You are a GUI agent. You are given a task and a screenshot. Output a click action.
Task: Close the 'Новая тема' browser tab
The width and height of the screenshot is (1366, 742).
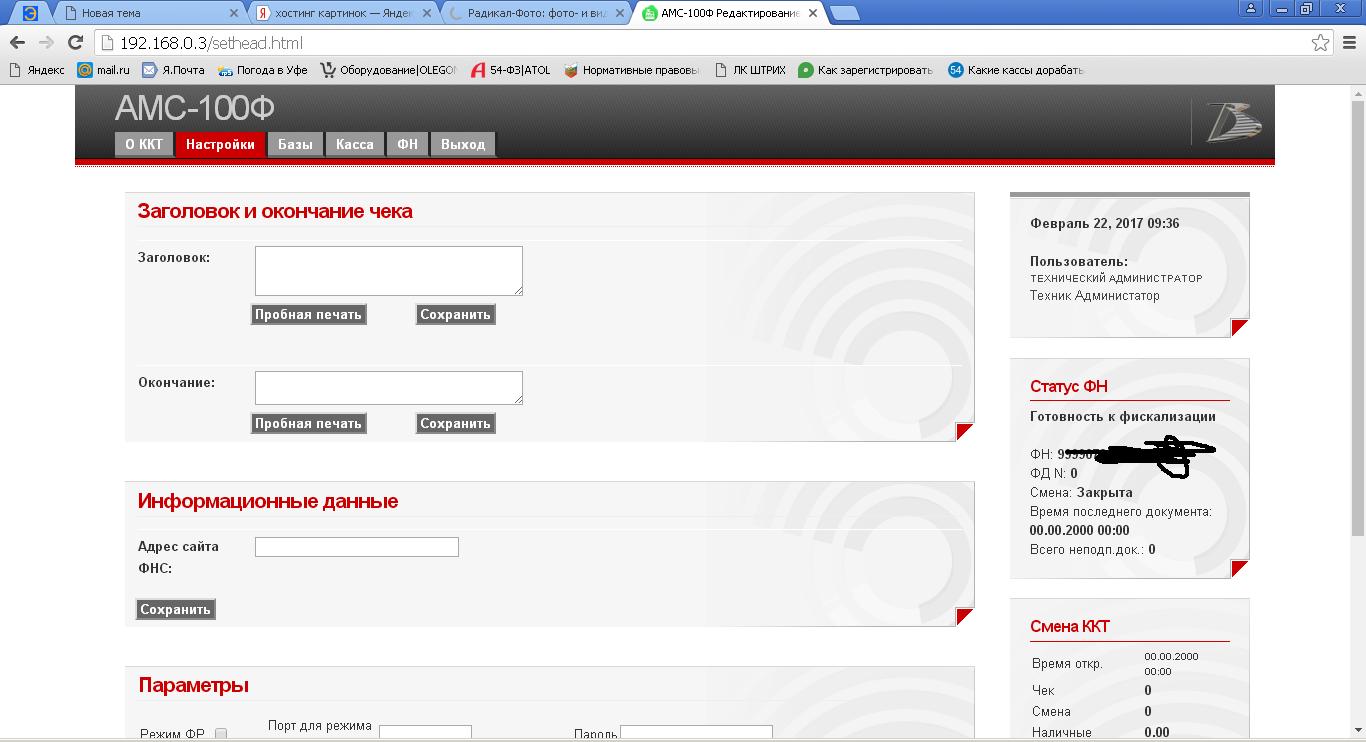(x=234, y=13)
